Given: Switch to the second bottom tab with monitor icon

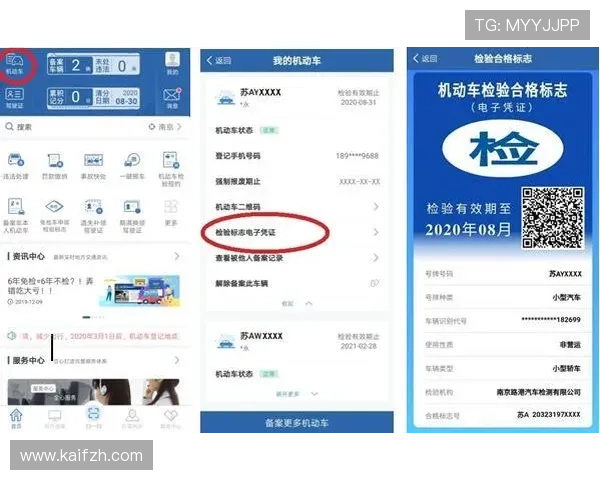Looking at the screenshot, I should click(54, 419).
